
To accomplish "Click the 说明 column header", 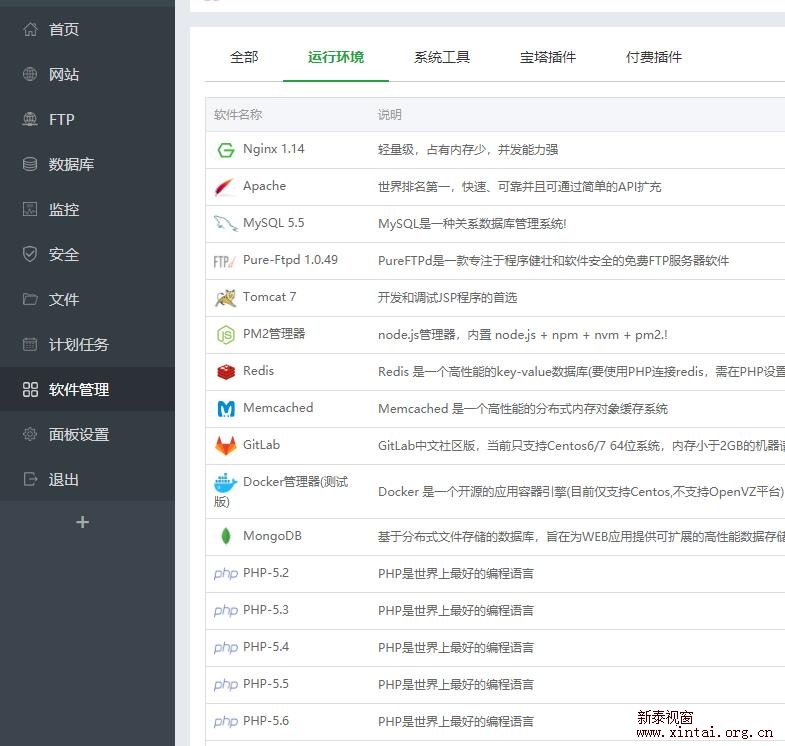I will [x=389, y=115].
